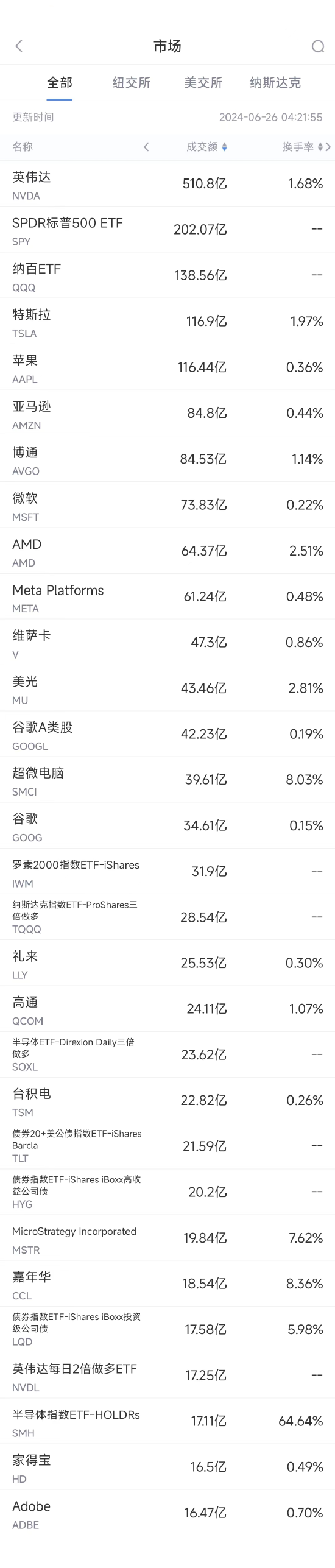
Task: Click left chevron beside 名称 column
Action: click(146, 147)
